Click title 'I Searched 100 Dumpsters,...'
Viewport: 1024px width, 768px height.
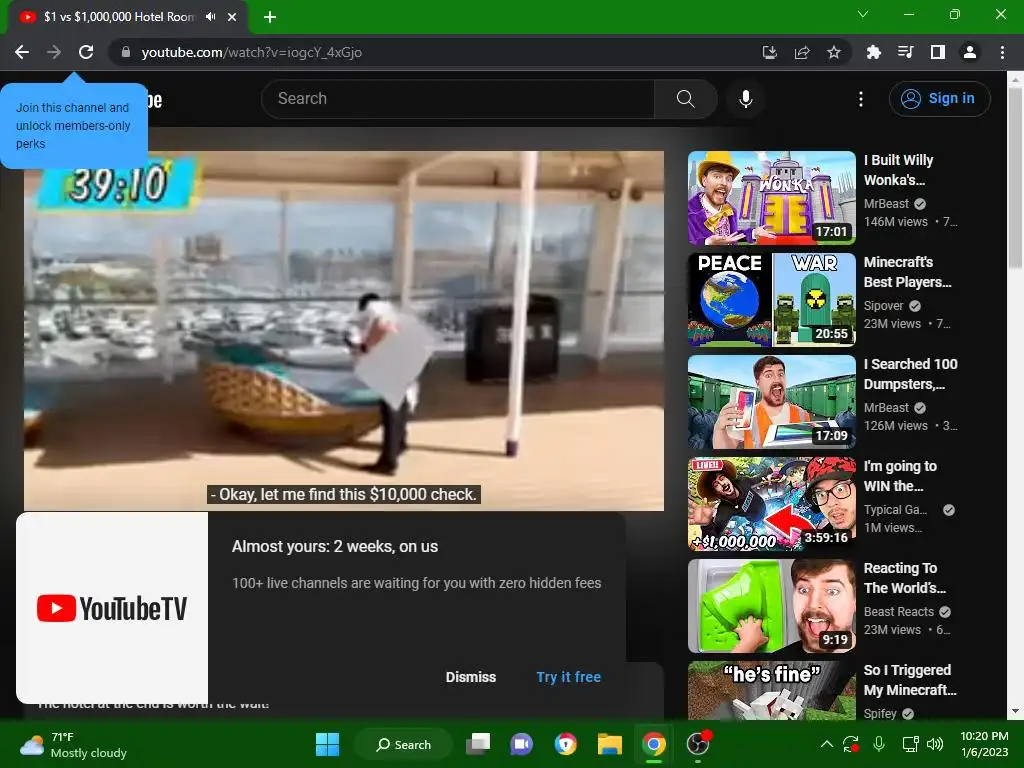click(x=910, y=374)
